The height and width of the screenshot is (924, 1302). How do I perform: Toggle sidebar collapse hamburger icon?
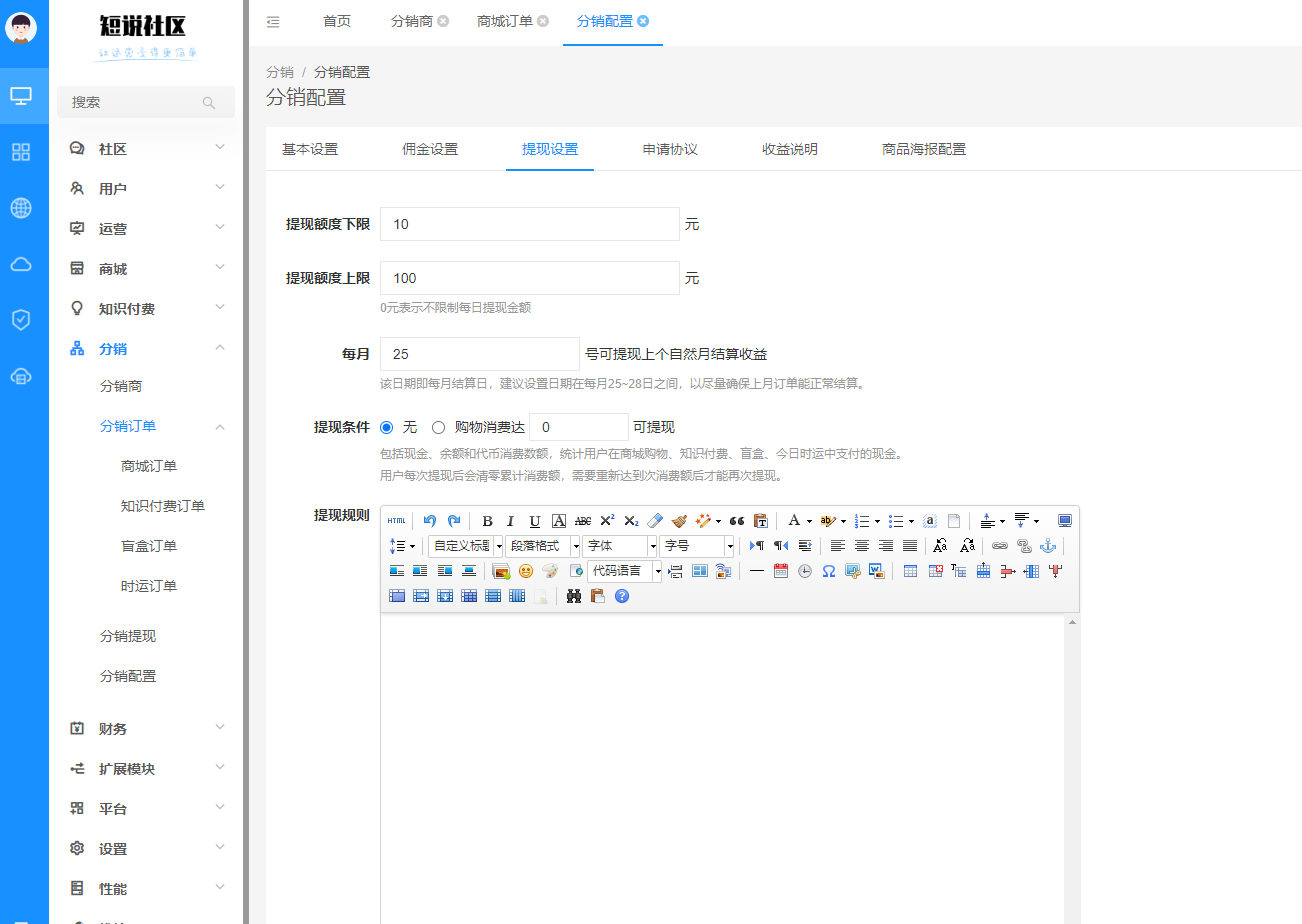click(273, 21)
